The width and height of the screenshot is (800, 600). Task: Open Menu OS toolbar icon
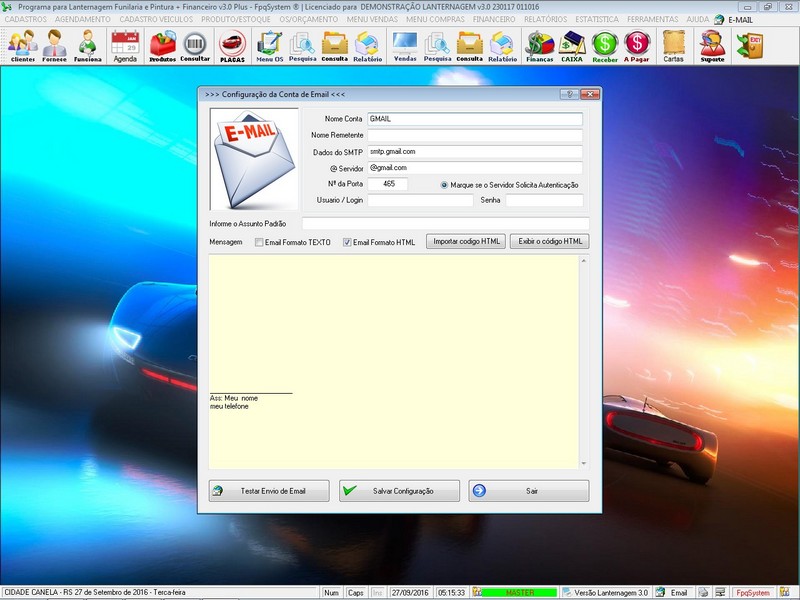[269, 45]
